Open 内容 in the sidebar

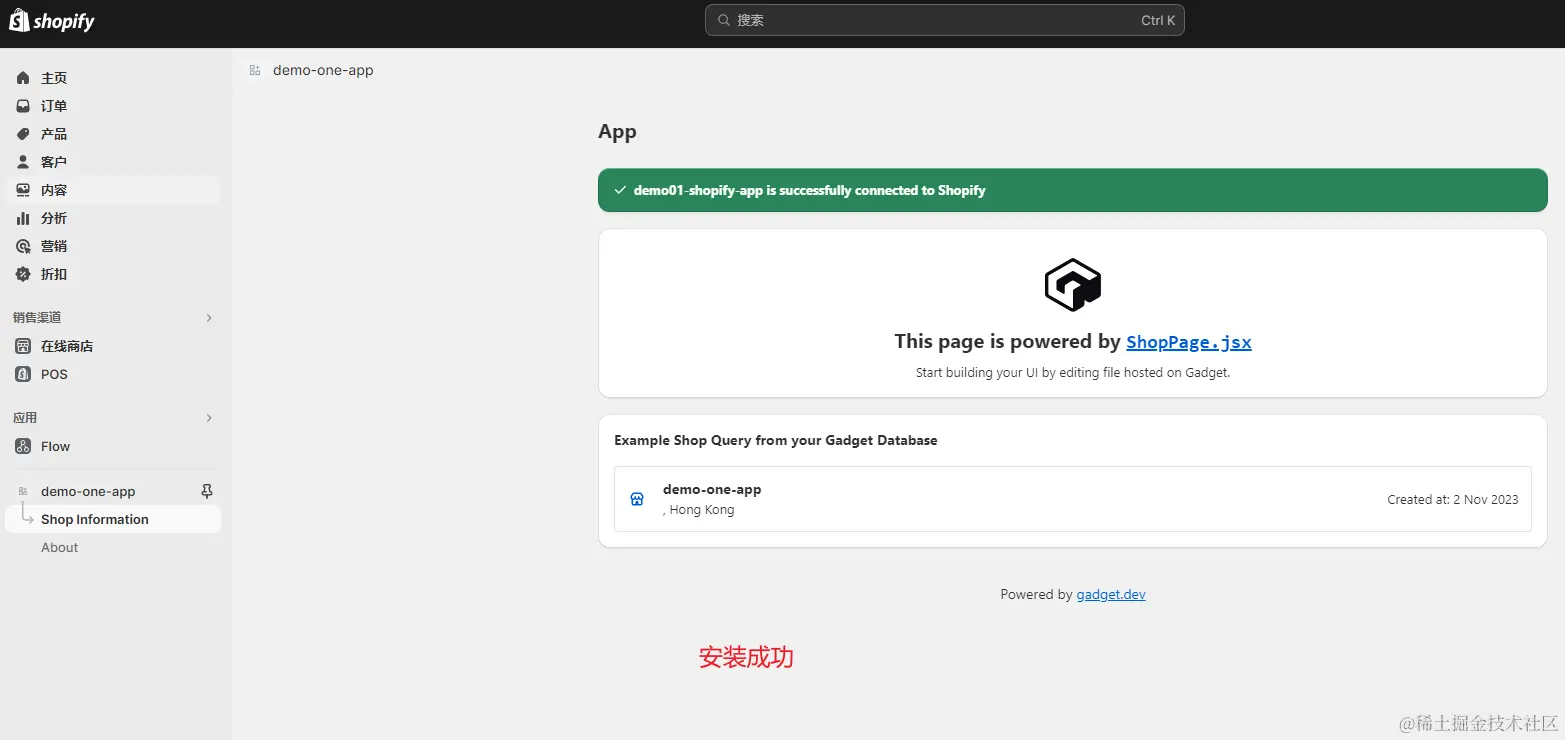pyautogui.click(x=54, y=190)
